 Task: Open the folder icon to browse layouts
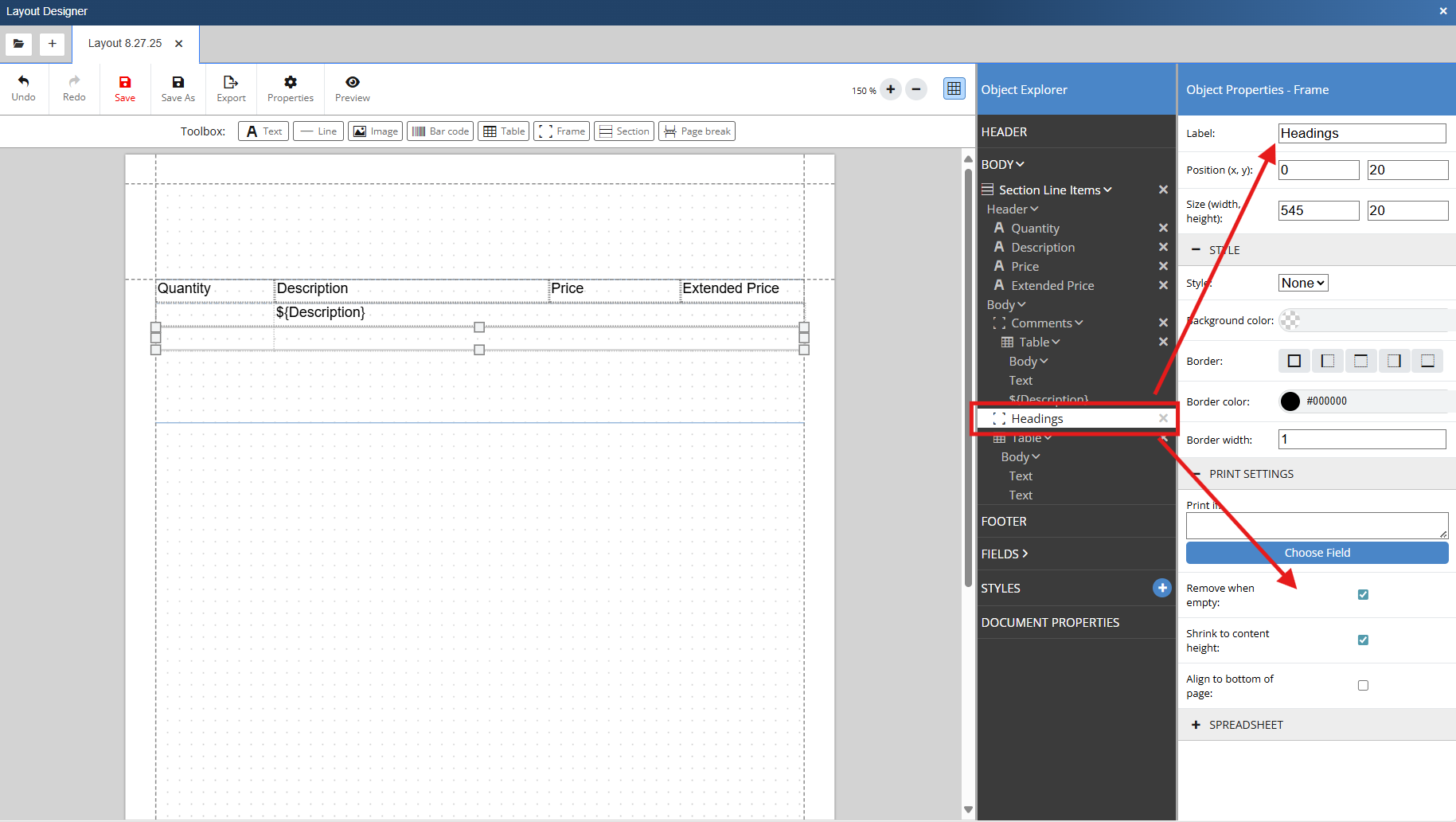tap(18, 44)
